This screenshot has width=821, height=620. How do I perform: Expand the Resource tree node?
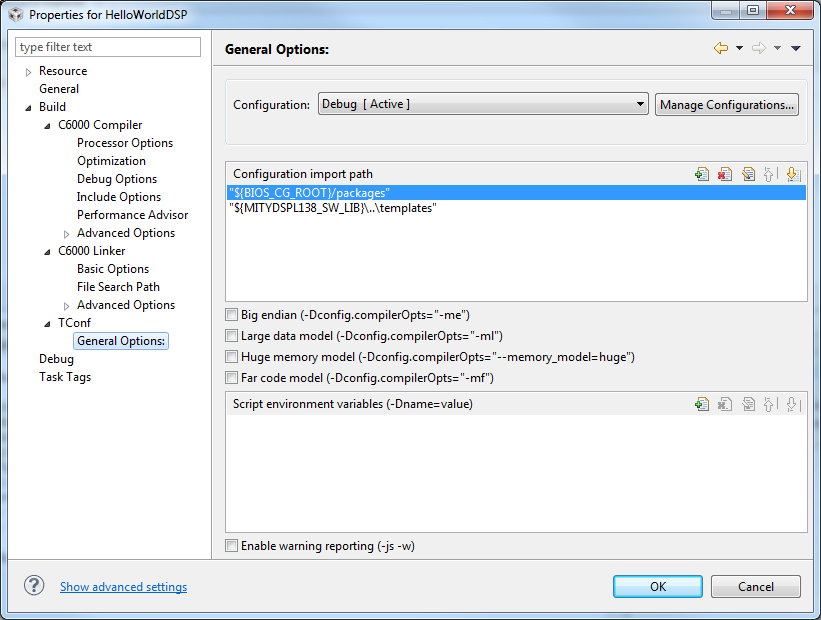28,72
